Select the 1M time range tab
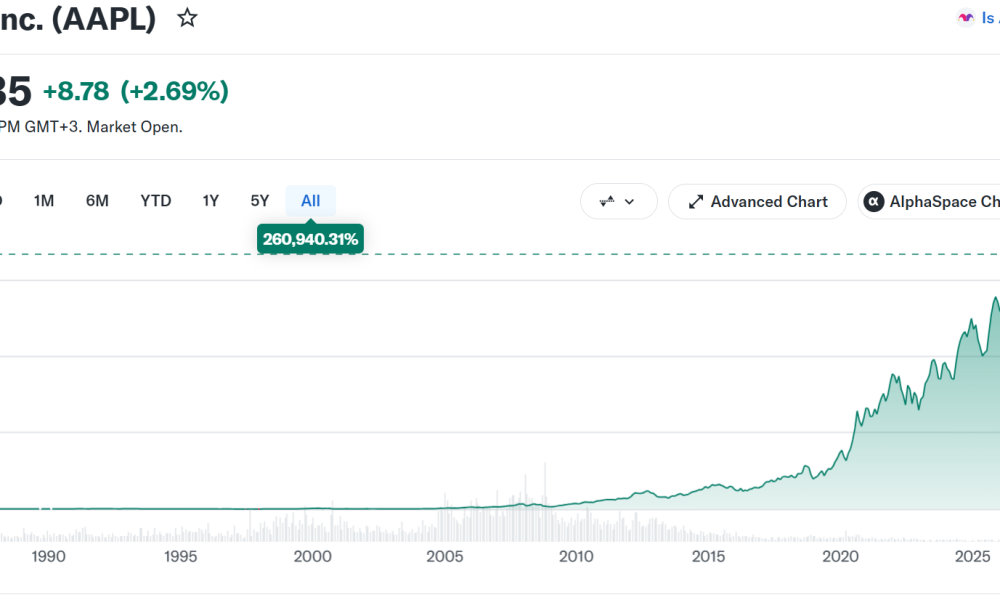 tap(44, 201)
